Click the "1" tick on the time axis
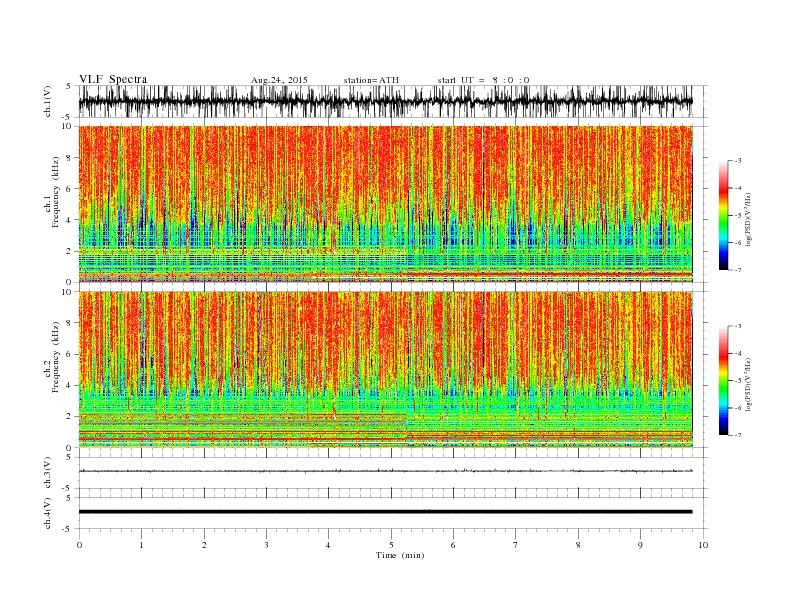 [141, 545]
